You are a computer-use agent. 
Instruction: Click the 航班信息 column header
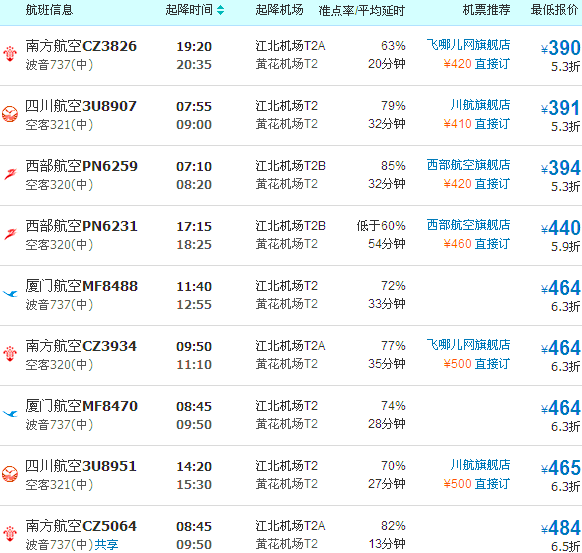coord(49,10)
